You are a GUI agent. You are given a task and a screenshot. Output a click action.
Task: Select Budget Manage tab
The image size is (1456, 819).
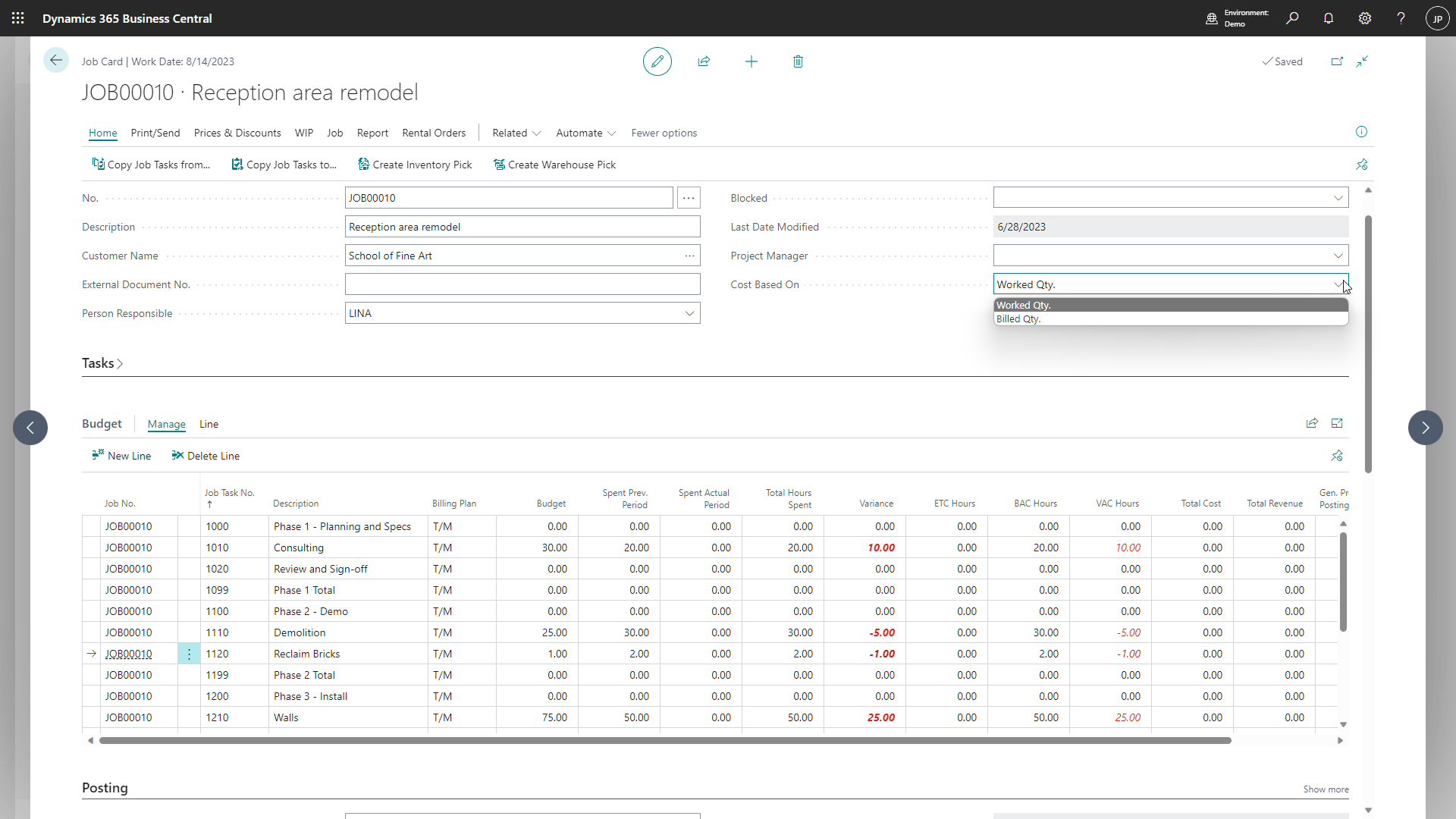coord(167,424)
